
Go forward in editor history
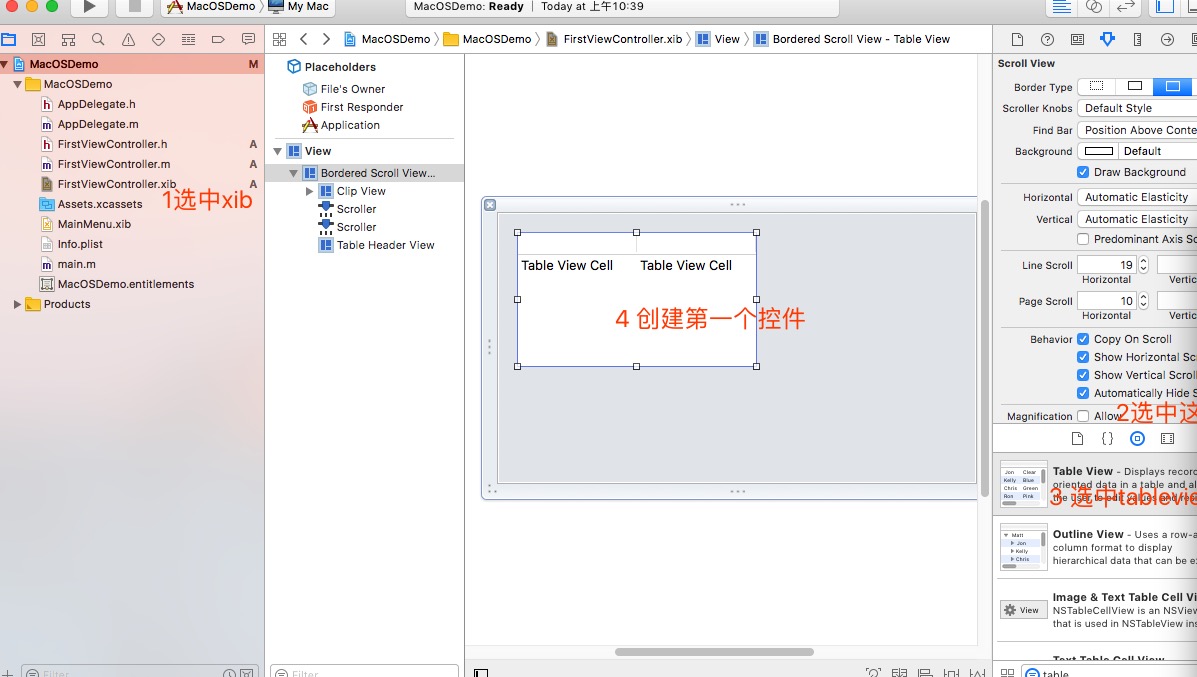pos(326,39)
